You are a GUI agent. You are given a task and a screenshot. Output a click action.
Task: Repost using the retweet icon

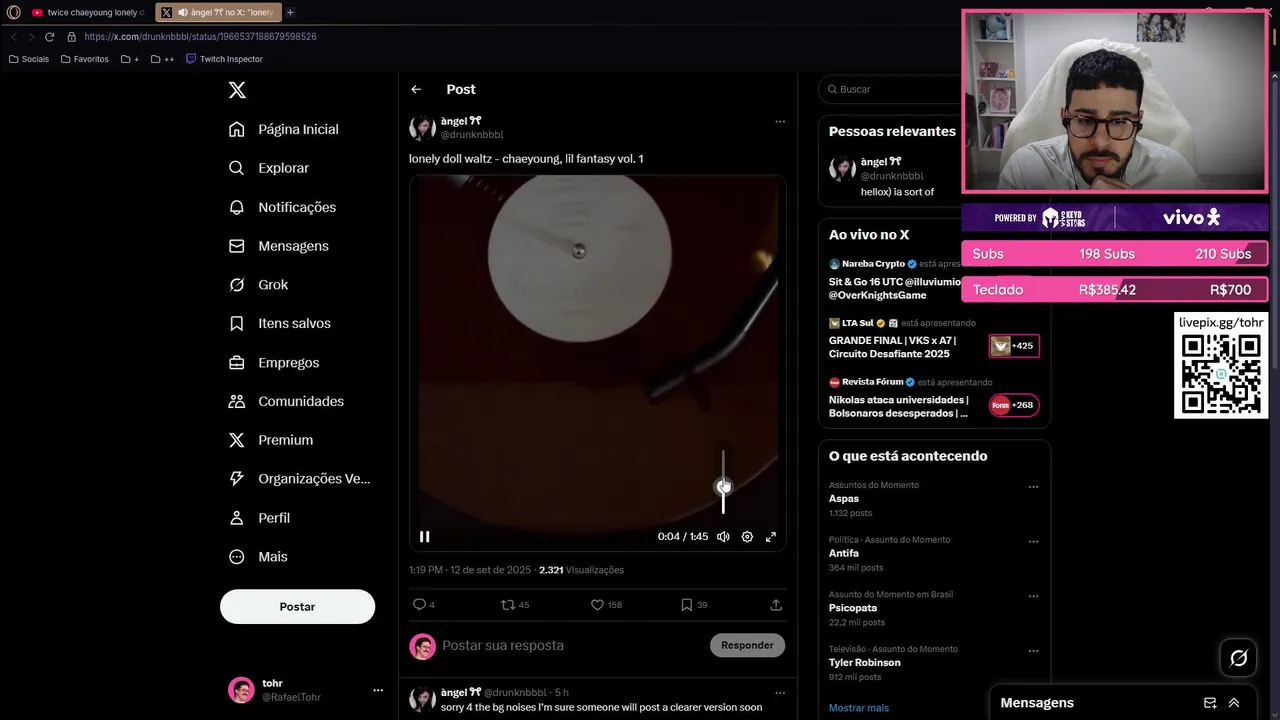(508, 605)
